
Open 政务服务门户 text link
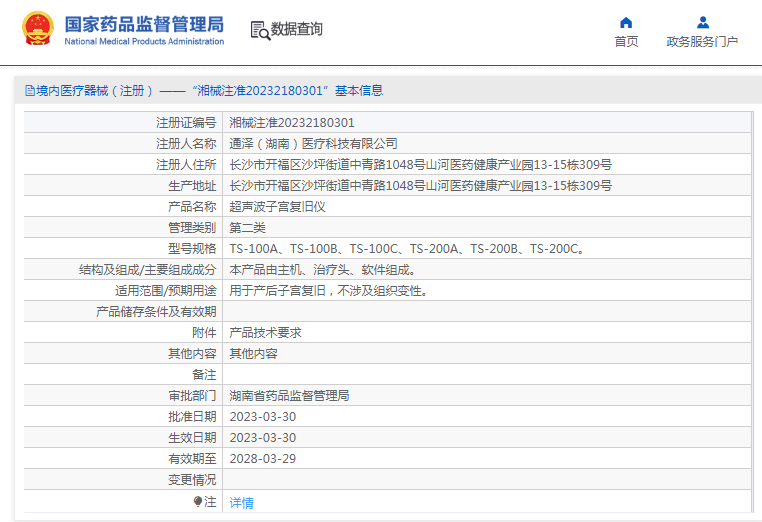[x=702, y=42]
